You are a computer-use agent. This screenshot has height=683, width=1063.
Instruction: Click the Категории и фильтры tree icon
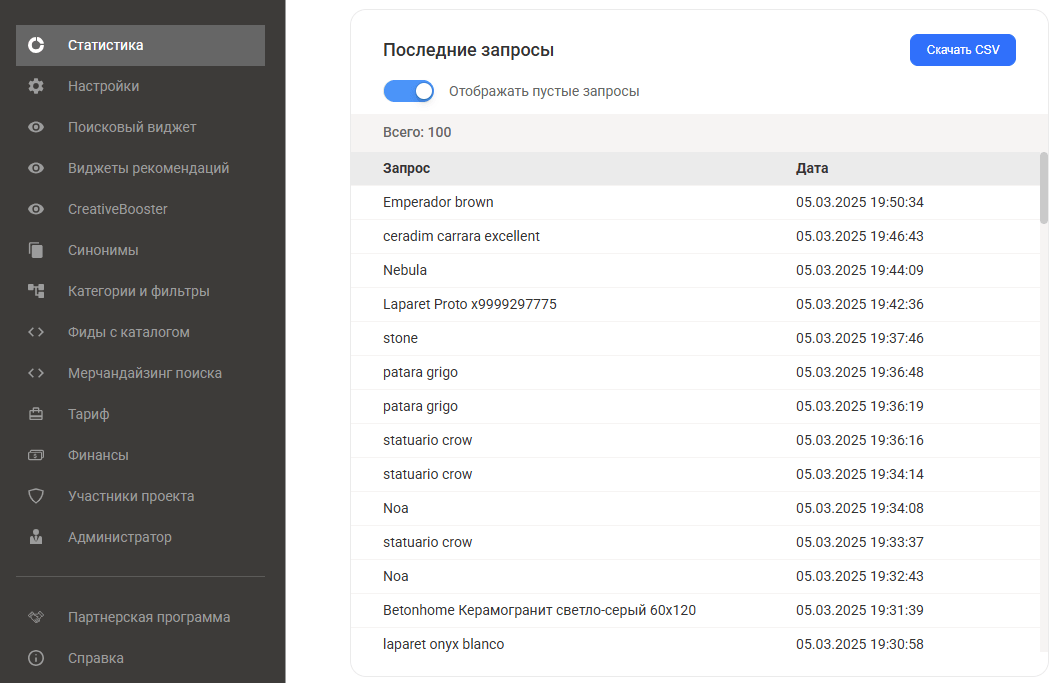[36, 291]
